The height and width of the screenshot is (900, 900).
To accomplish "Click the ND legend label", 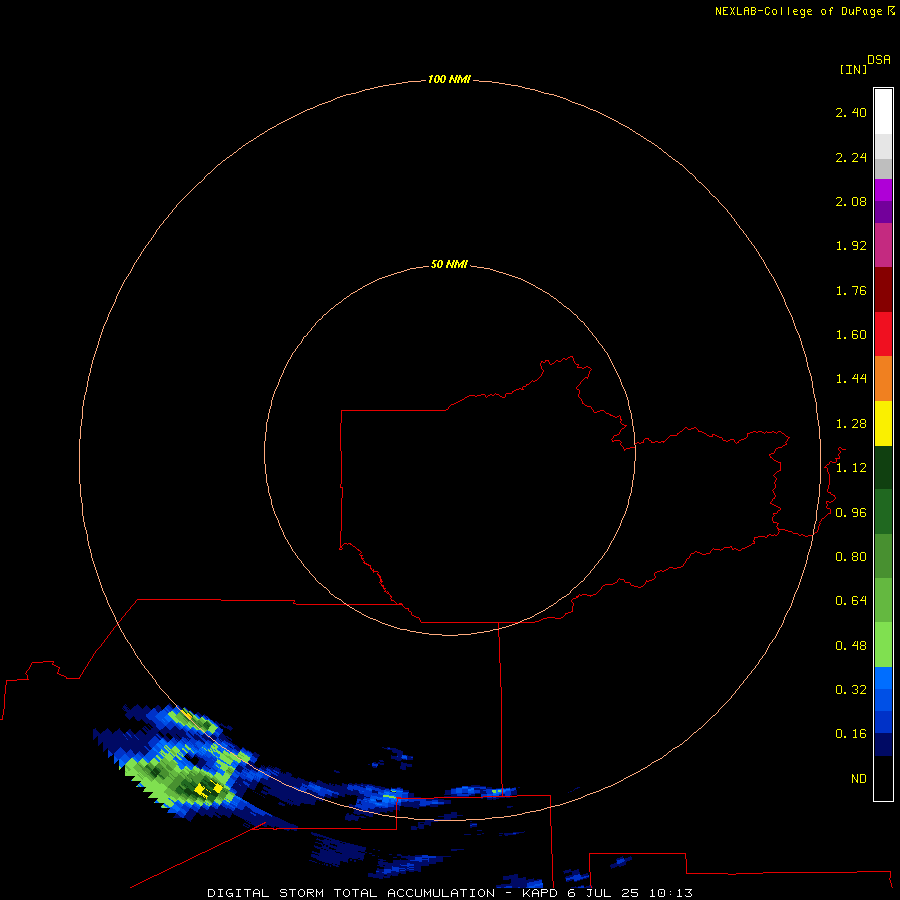I will point(859,779).
